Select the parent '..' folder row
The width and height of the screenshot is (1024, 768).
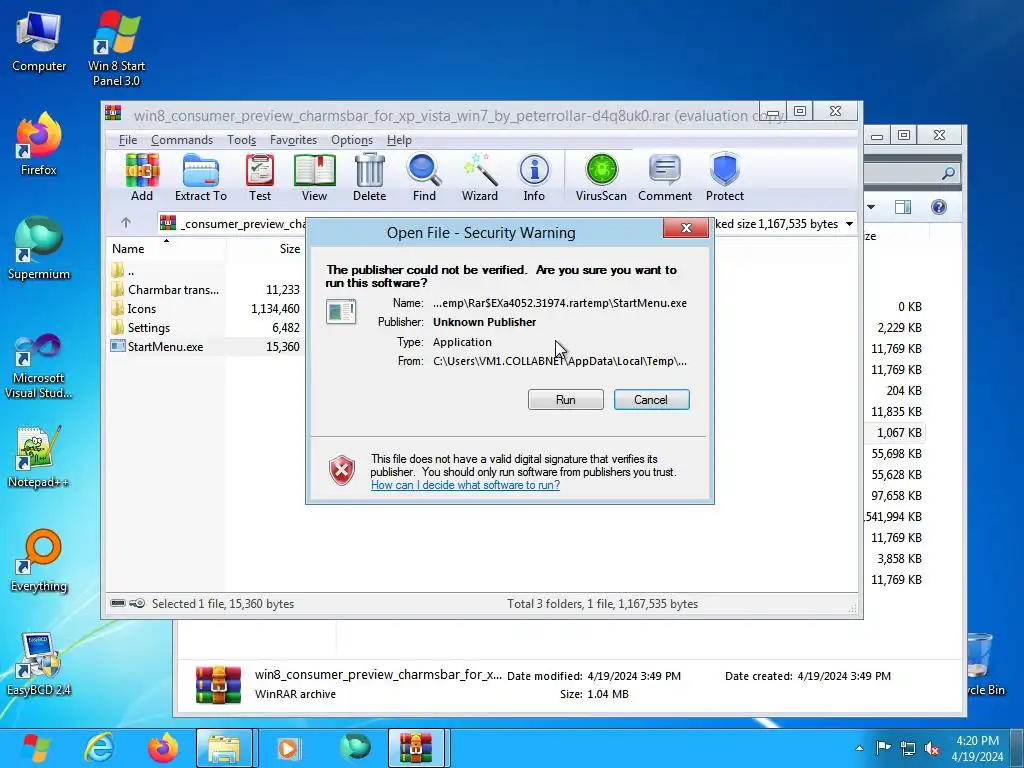click(x=205, y=271)
